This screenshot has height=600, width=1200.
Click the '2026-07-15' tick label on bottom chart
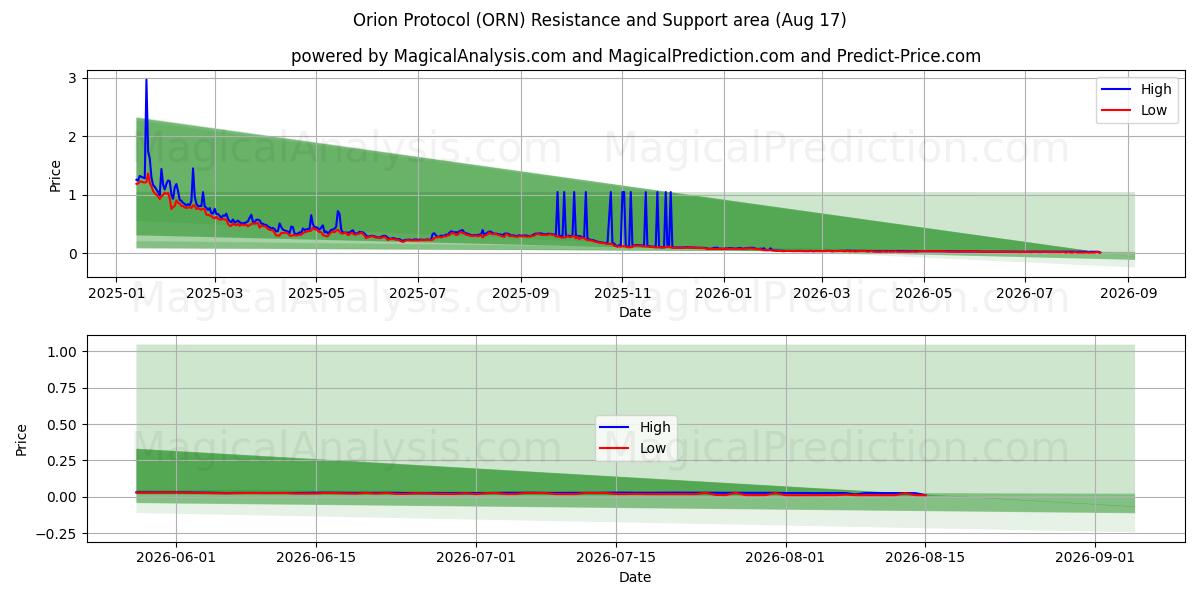tap(617, 558)
